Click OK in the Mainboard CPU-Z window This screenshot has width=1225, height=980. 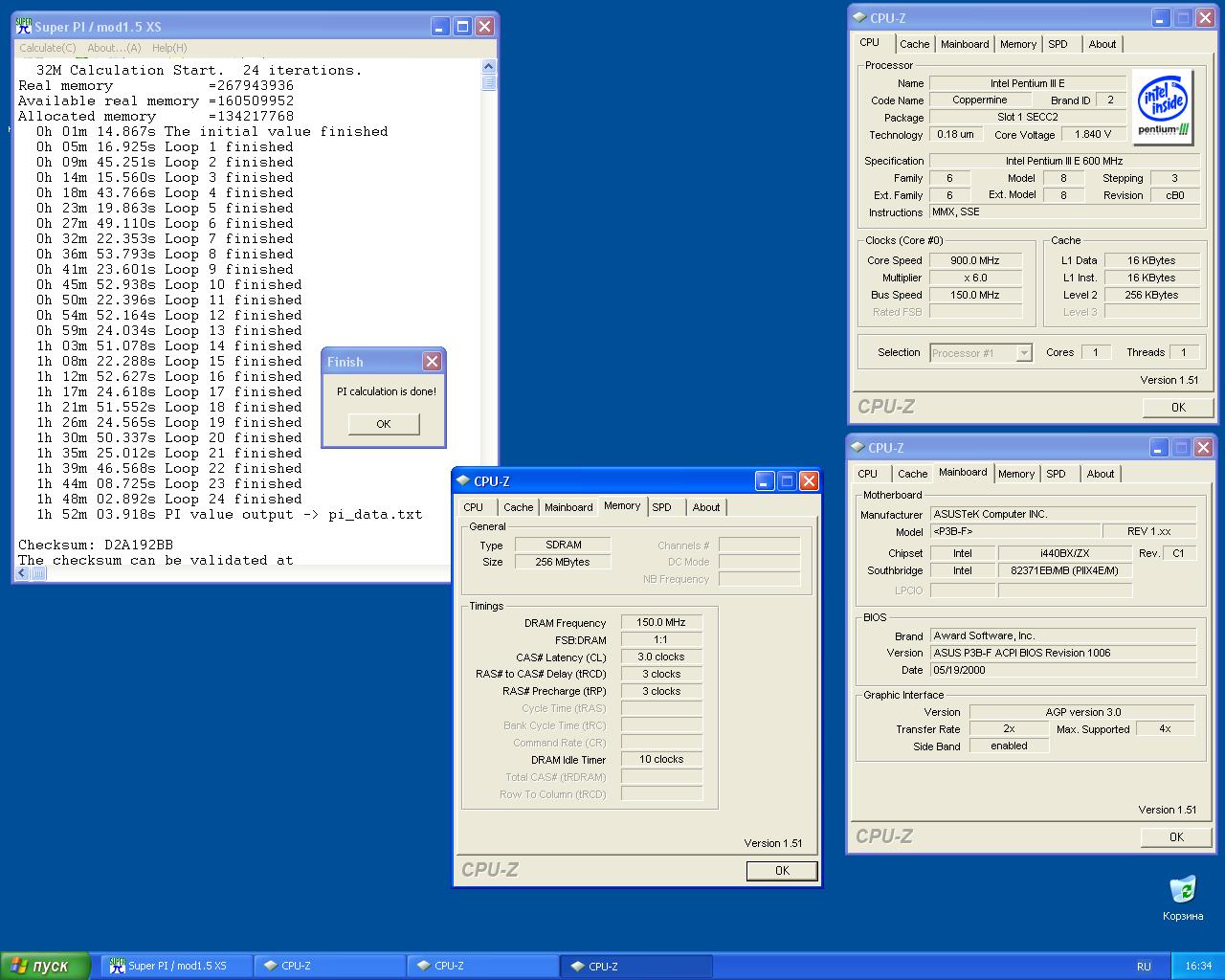tap(1176, 837)
